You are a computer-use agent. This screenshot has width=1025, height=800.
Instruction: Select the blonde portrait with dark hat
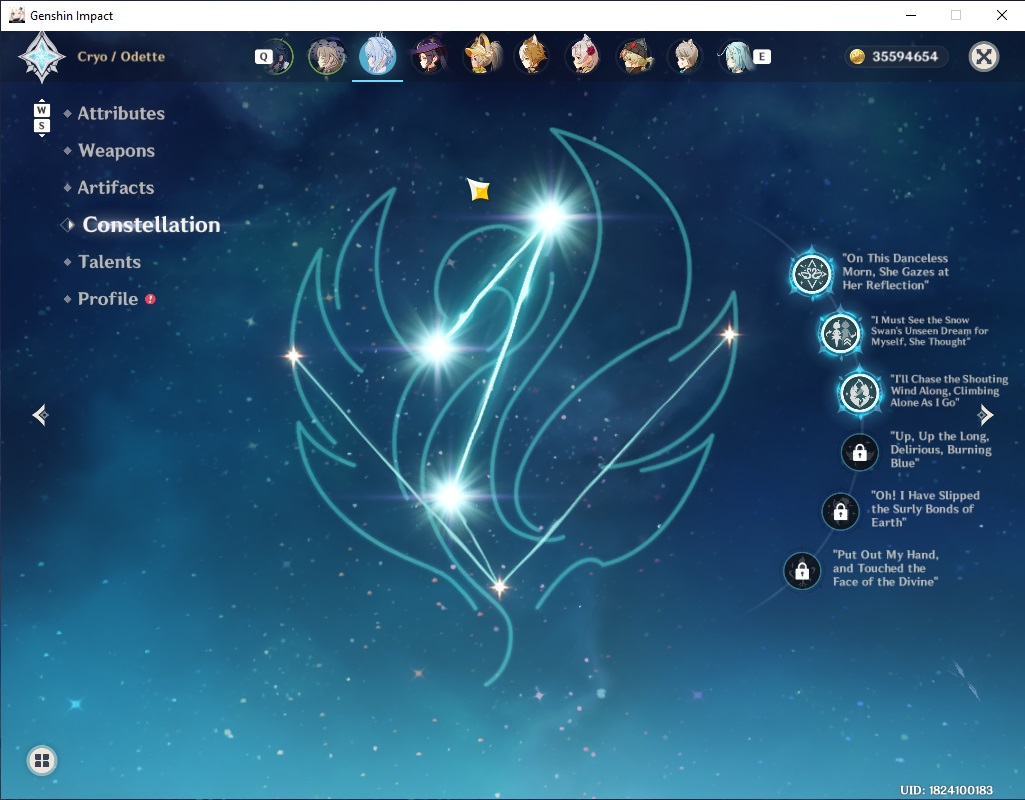(635, 56)
